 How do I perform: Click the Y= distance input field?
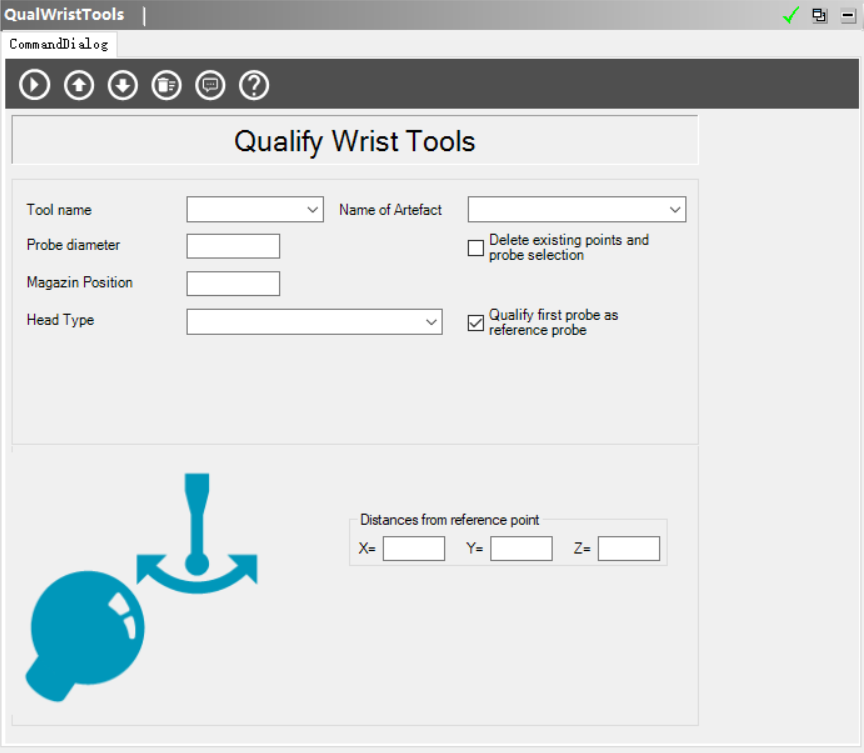click(521, 548)
